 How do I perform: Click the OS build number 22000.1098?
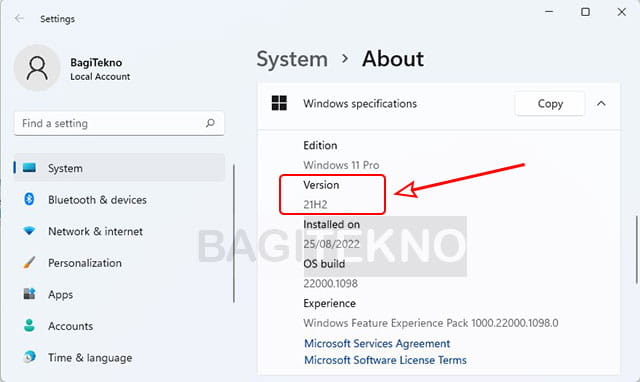click(331, 283)
